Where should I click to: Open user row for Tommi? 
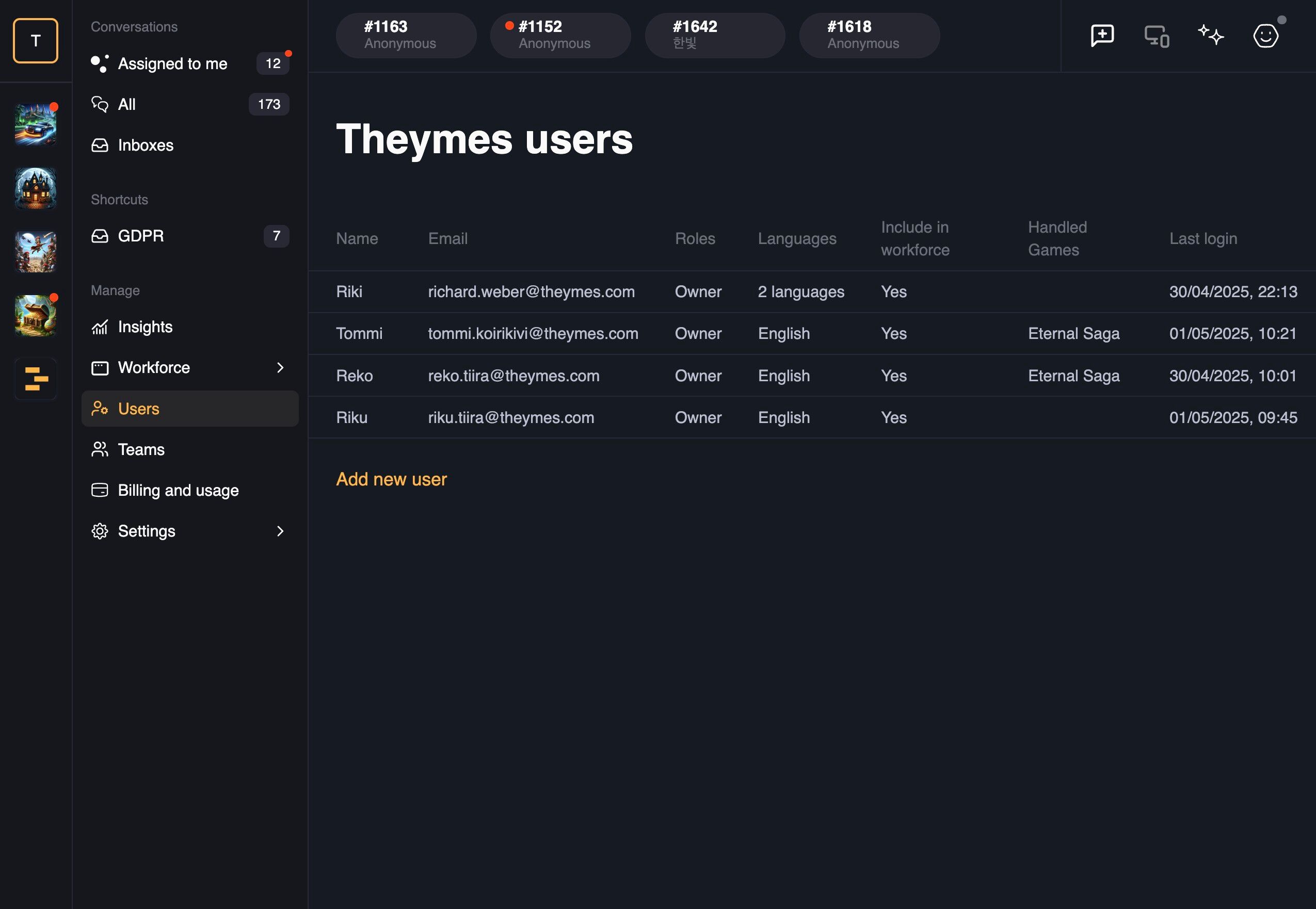(812, 334)
